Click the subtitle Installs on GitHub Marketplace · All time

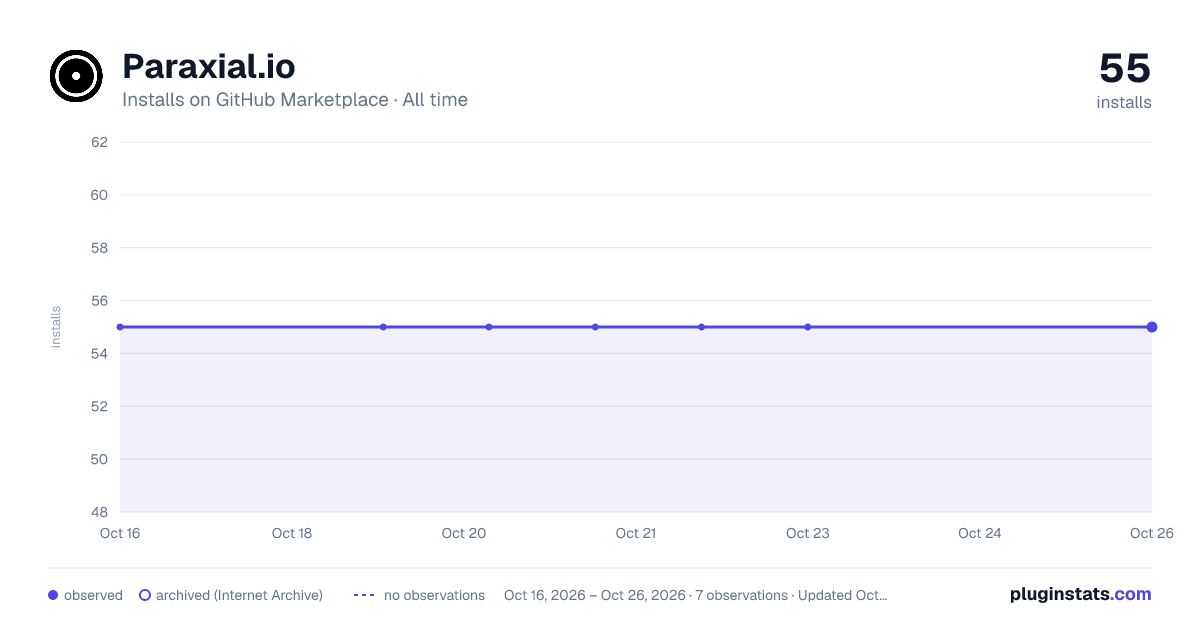click(x=295, y=100)
